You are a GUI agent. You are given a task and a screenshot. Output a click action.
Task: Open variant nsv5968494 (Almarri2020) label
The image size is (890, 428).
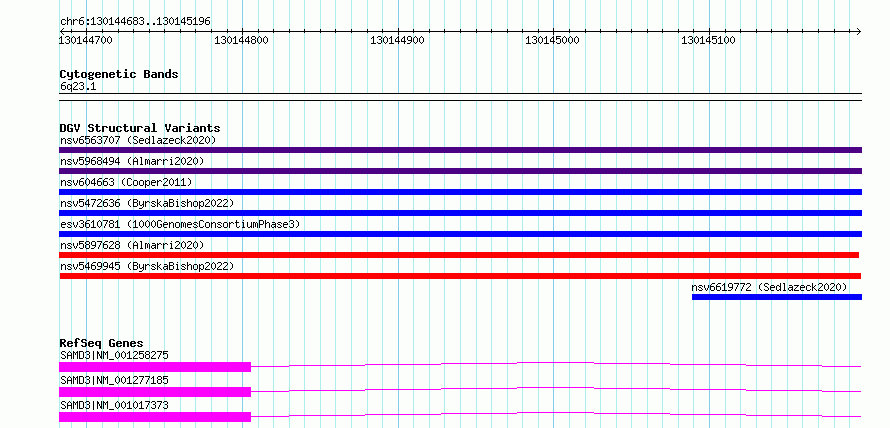[x=132, y=161]
